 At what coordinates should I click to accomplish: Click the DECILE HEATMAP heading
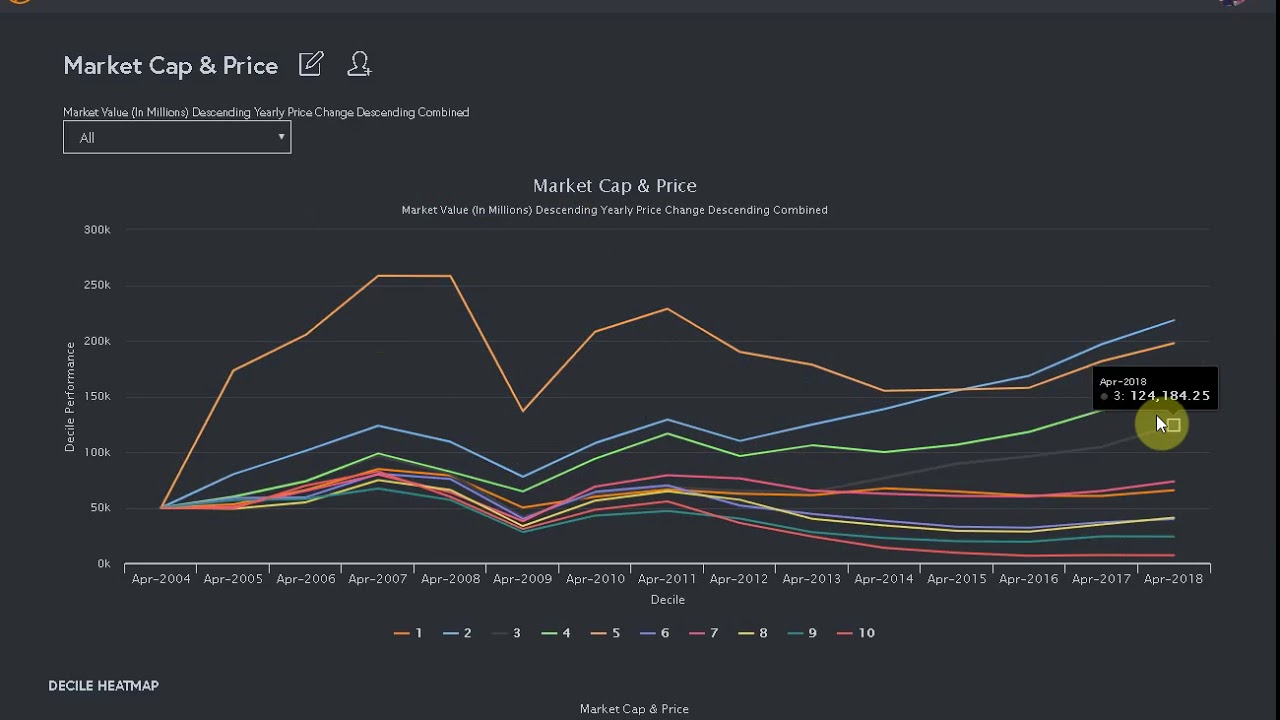click(x=104, y=686)
